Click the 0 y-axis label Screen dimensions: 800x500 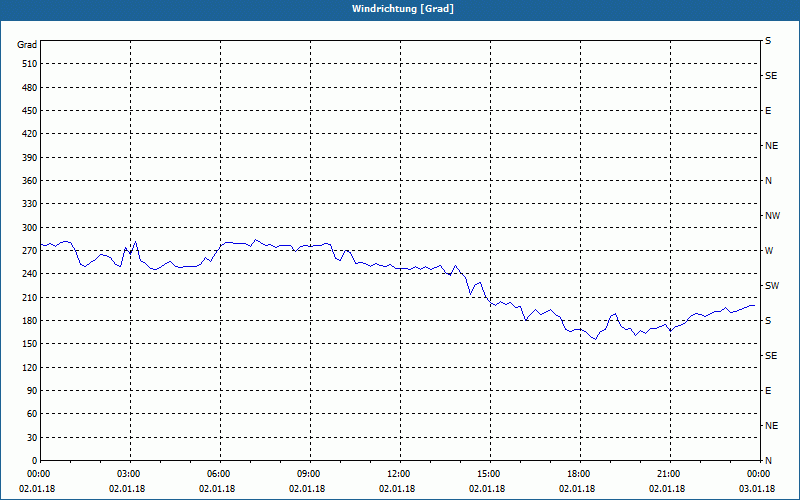click(35, 460)
